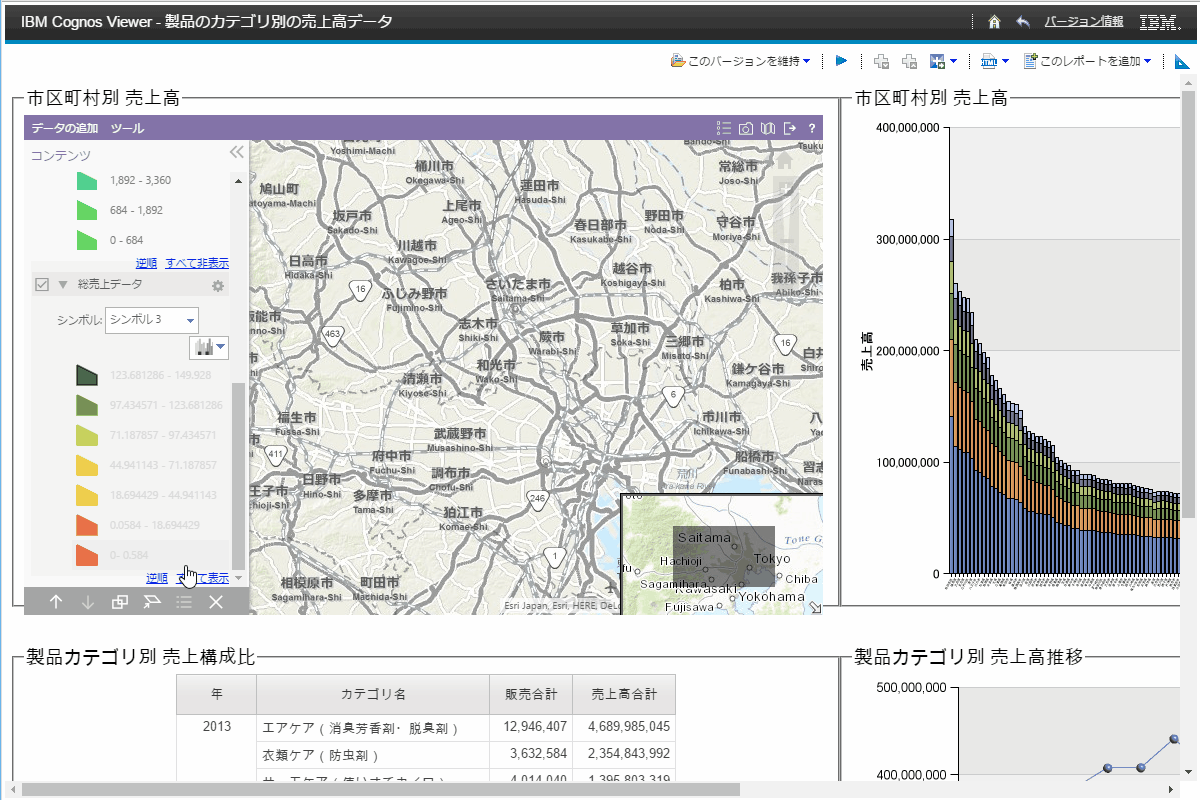
Task: Toggle the 総売上データ layer checkbox
Action: (42, 285)
